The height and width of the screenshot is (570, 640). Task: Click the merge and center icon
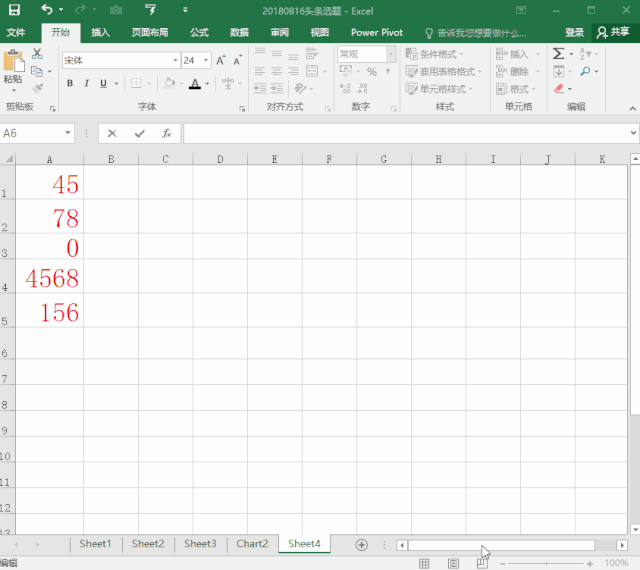[x=312, y=71]
